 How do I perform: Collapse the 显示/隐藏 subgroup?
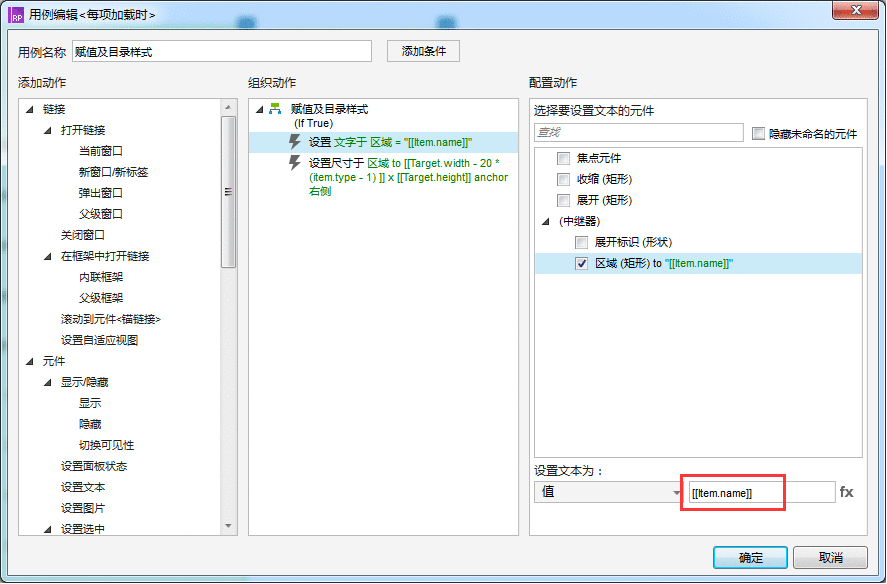click(48, 383)
